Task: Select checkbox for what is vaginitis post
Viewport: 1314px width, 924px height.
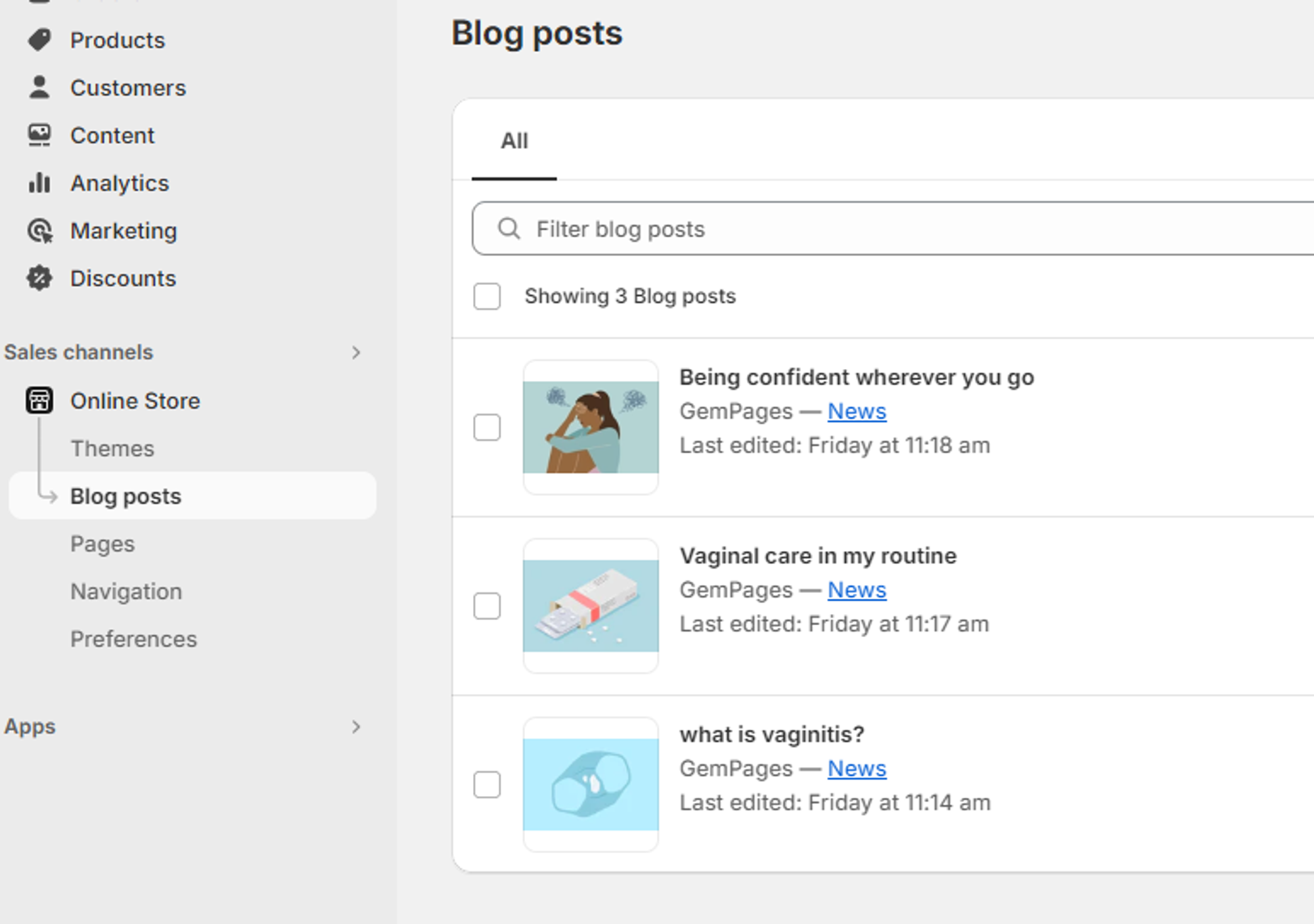Action: pos(487,784)
